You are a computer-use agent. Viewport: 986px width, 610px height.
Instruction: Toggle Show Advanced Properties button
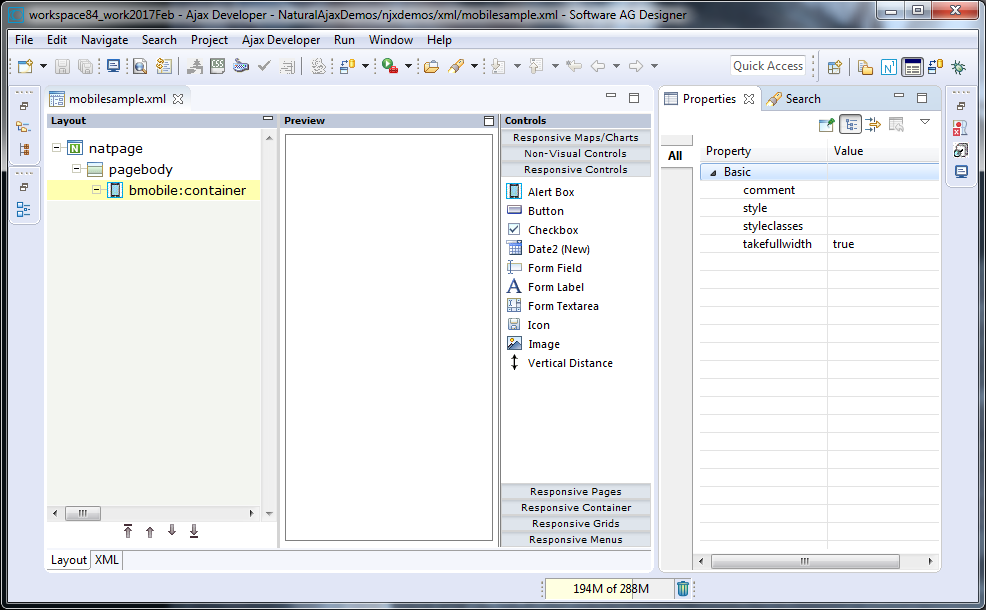(873, 124)
